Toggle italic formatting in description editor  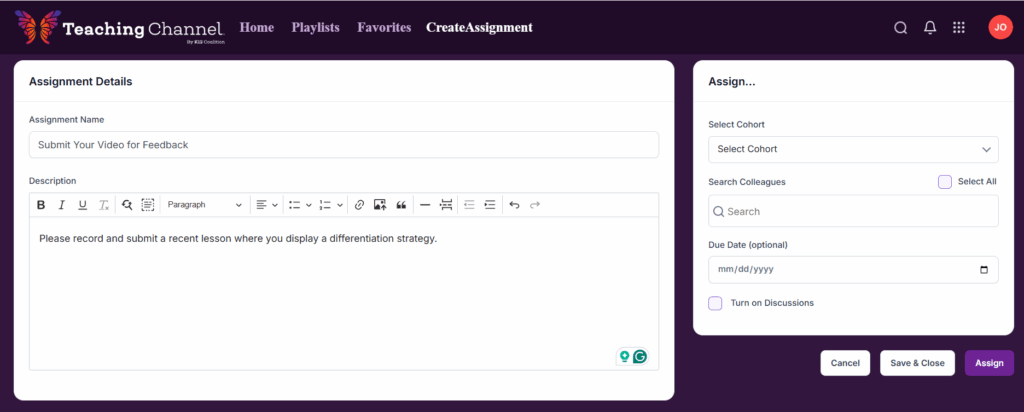click(61, 205)
